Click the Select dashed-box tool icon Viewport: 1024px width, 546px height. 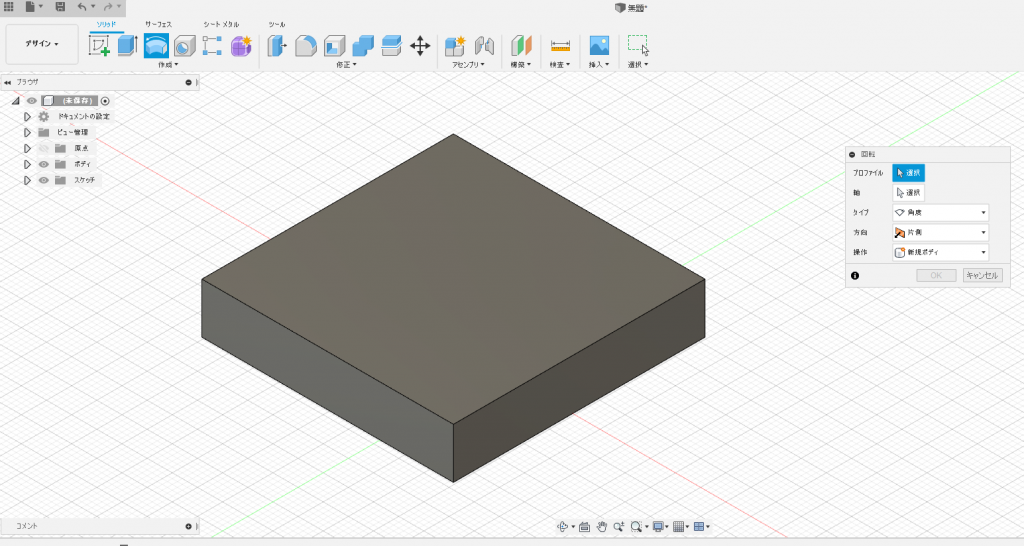click(x=638, y=46)
